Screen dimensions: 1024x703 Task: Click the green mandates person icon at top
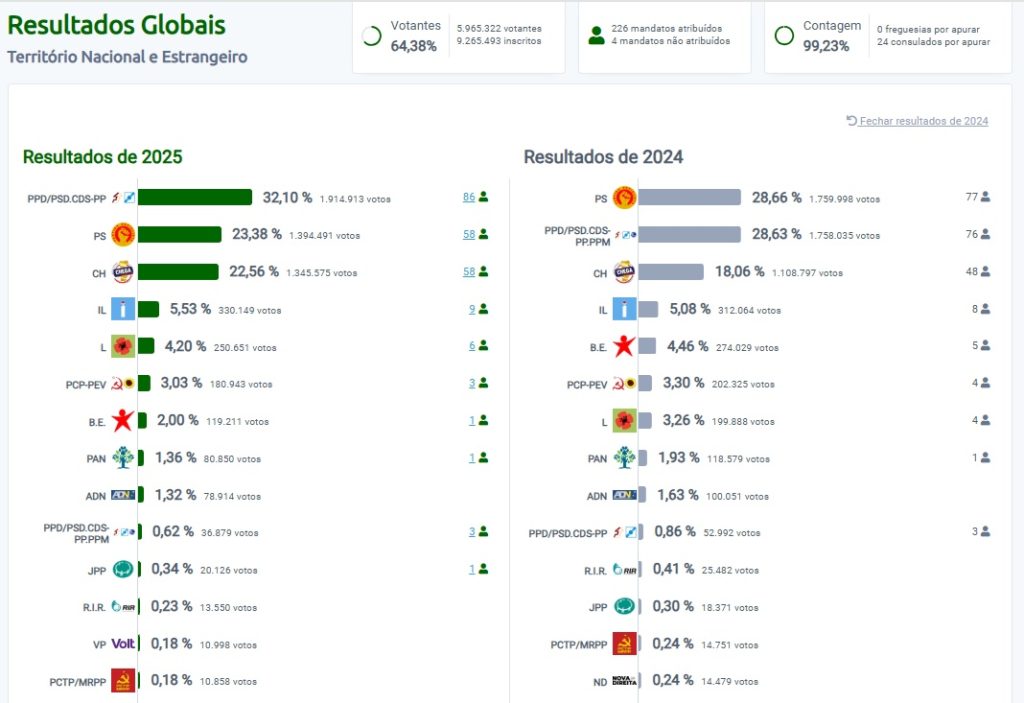coord(597,36)
